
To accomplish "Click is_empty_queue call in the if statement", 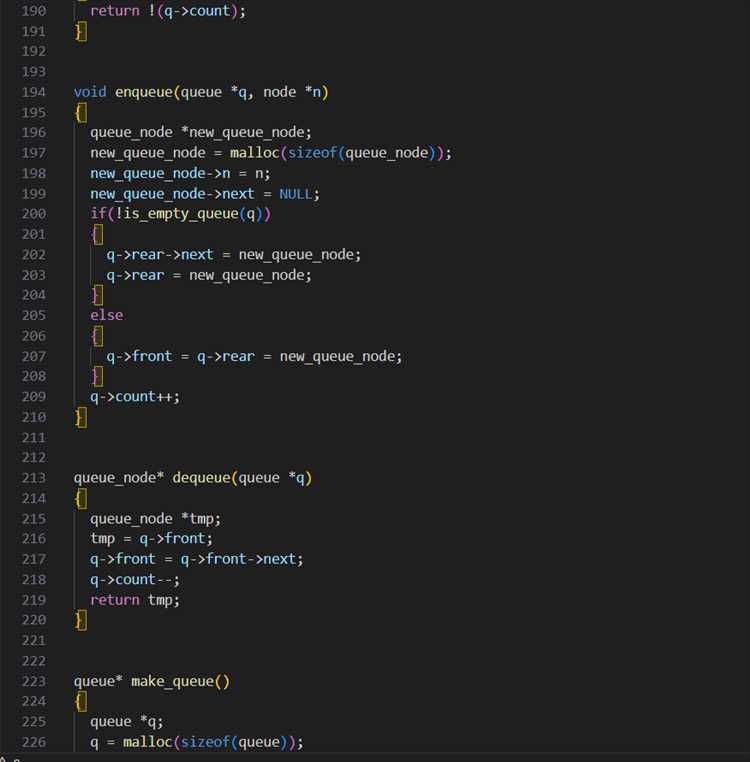I will 181,214.
